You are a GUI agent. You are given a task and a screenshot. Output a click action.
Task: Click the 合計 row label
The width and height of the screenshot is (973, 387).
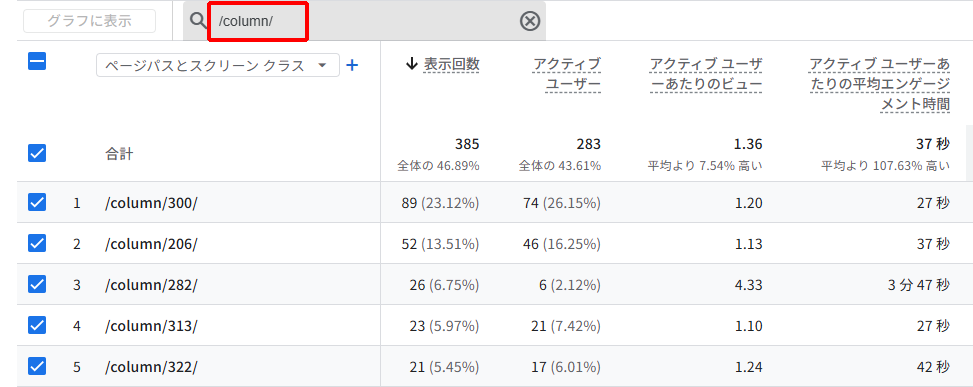pyautogui.click(x=119, y=154)
